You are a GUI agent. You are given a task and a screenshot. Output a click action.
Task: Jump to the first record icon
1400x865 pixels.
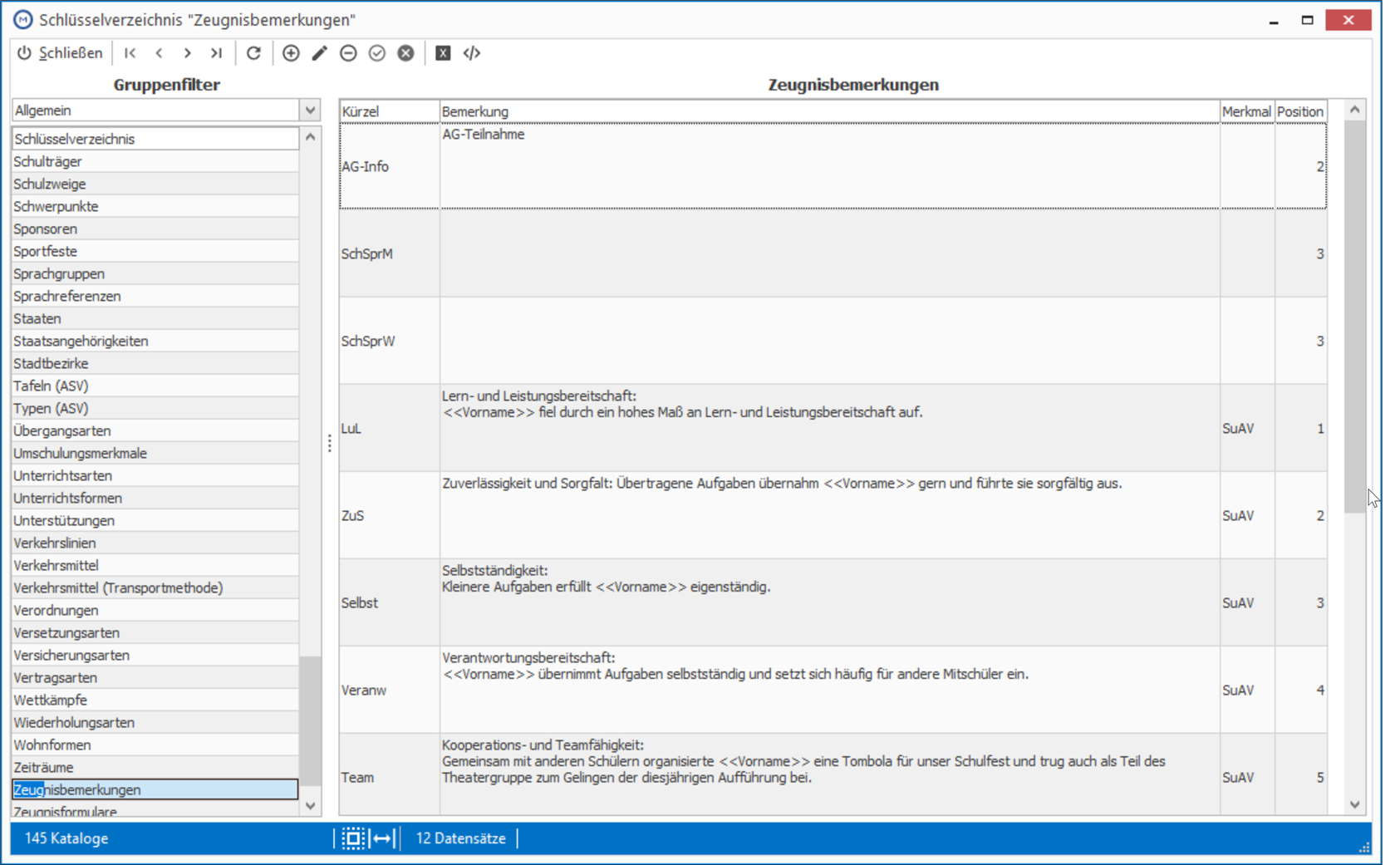[130, 53]
